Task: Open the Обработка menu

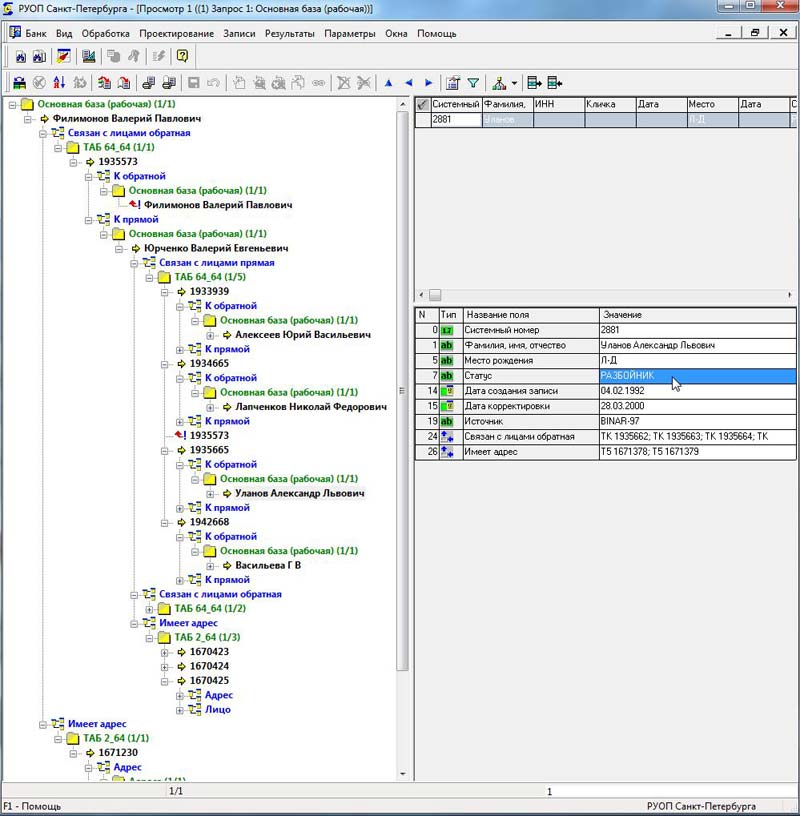Action: coord(105,33)
